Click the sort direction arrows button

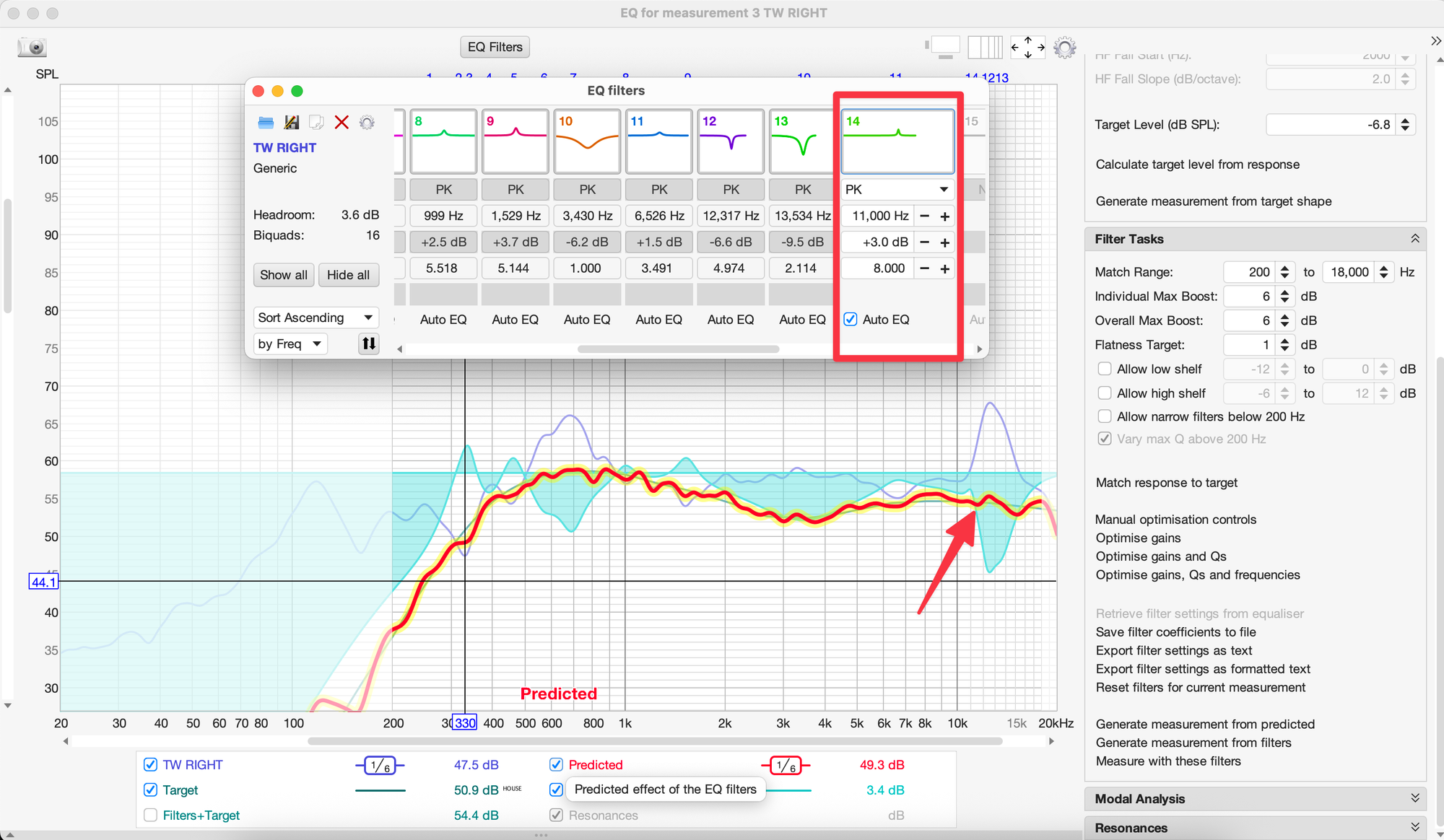click(368, 344)
